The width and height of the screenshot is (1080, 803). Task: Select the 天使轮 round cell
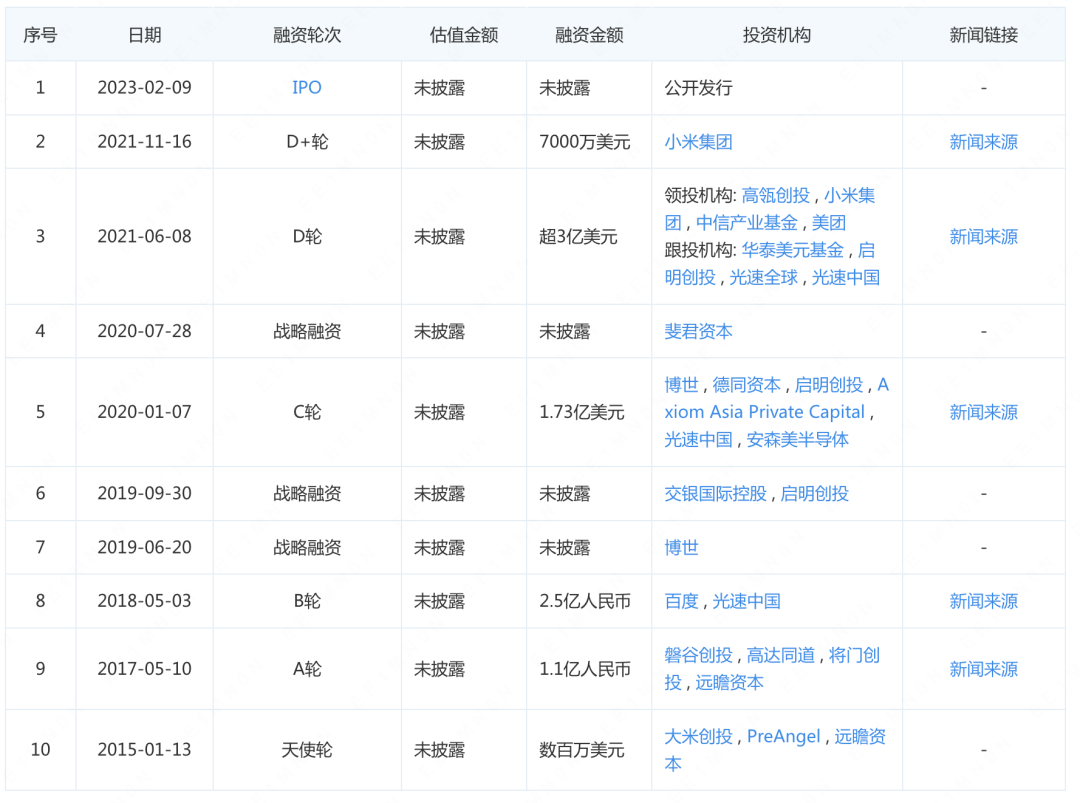307,750
